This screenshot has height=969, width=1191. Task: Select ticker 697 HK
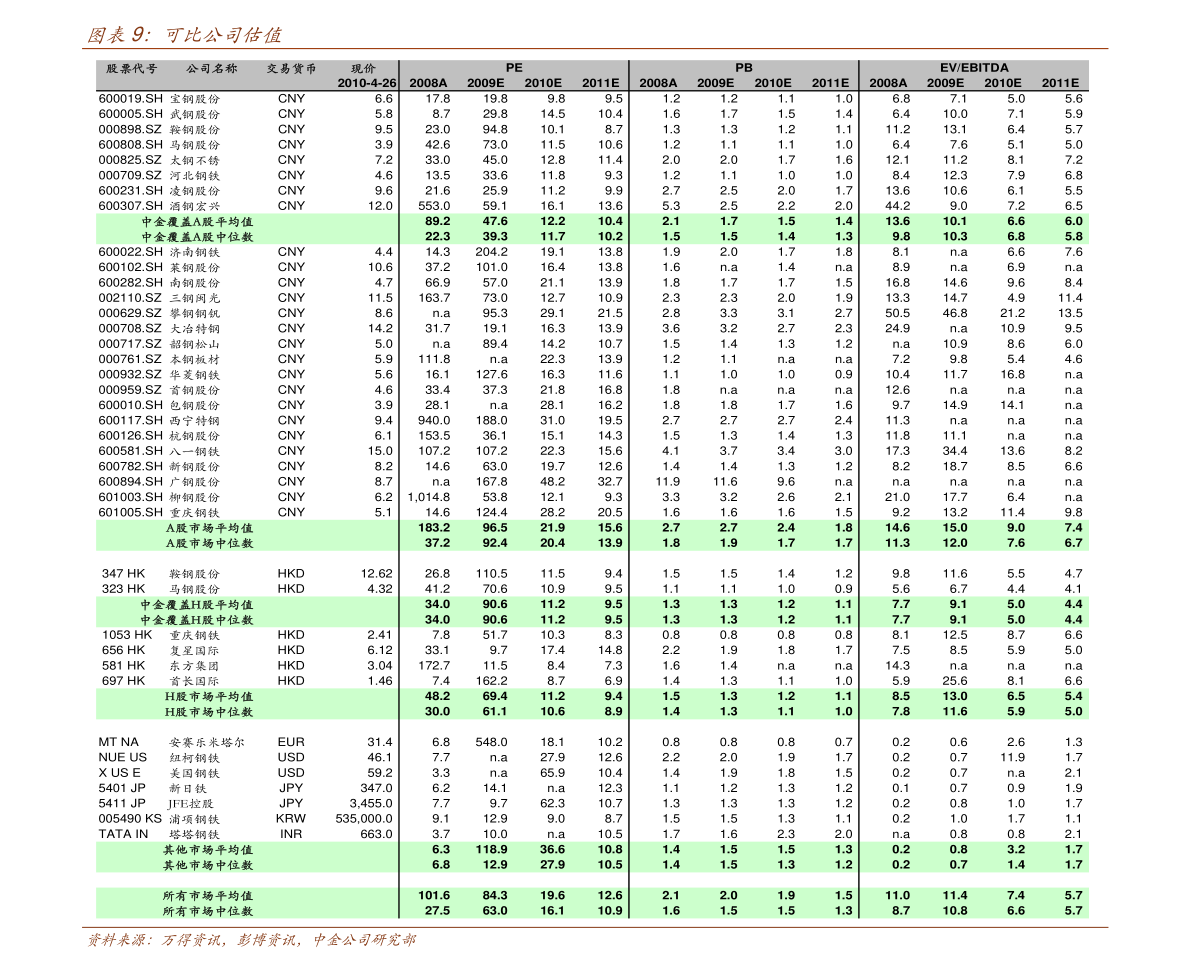tap(123, 680)
